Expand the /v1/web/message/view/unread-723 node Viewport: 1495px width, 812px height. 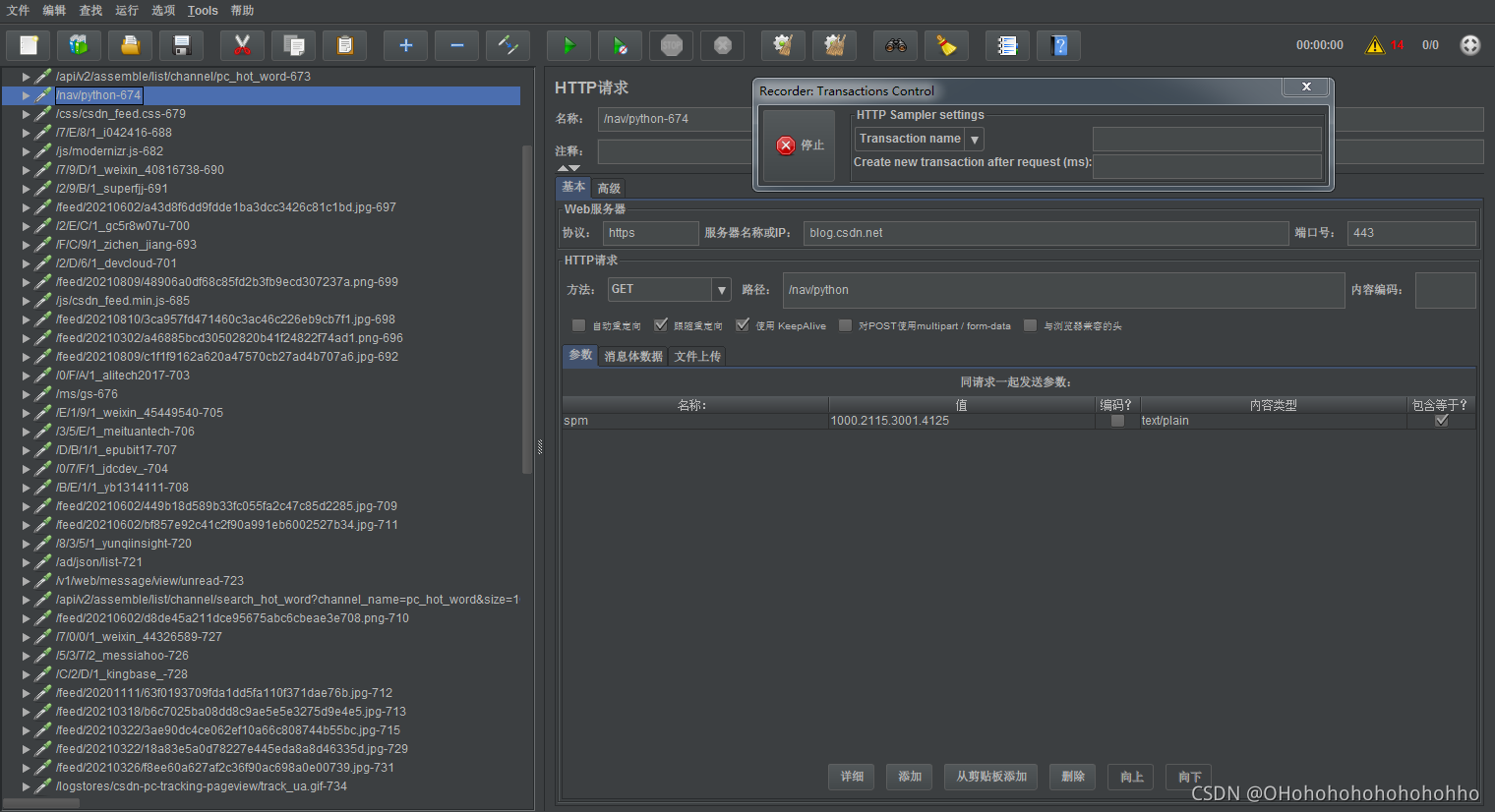[x=27, y=581]
